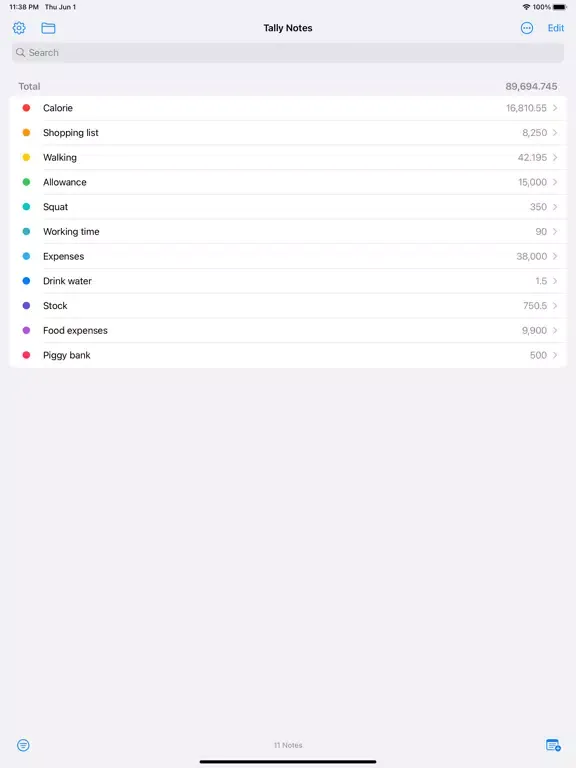The image size is (576, 768).
Task: Tap the Edit button
Action: pyautogui.click(x=555, y=28)
